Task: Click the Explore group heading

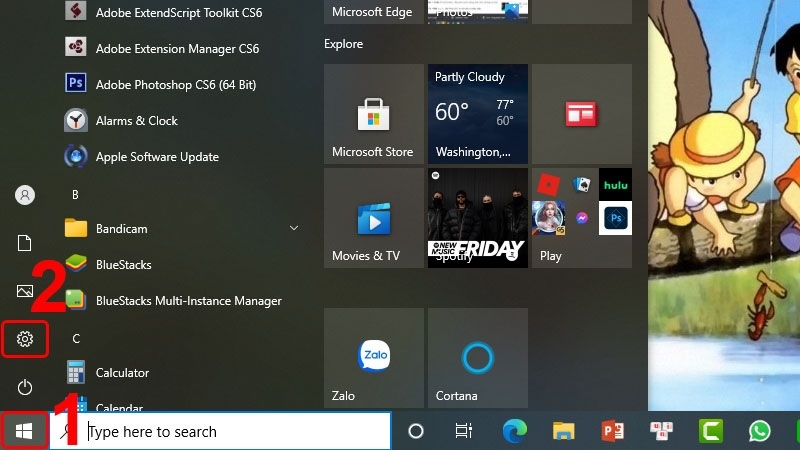Action: point(343,44)
